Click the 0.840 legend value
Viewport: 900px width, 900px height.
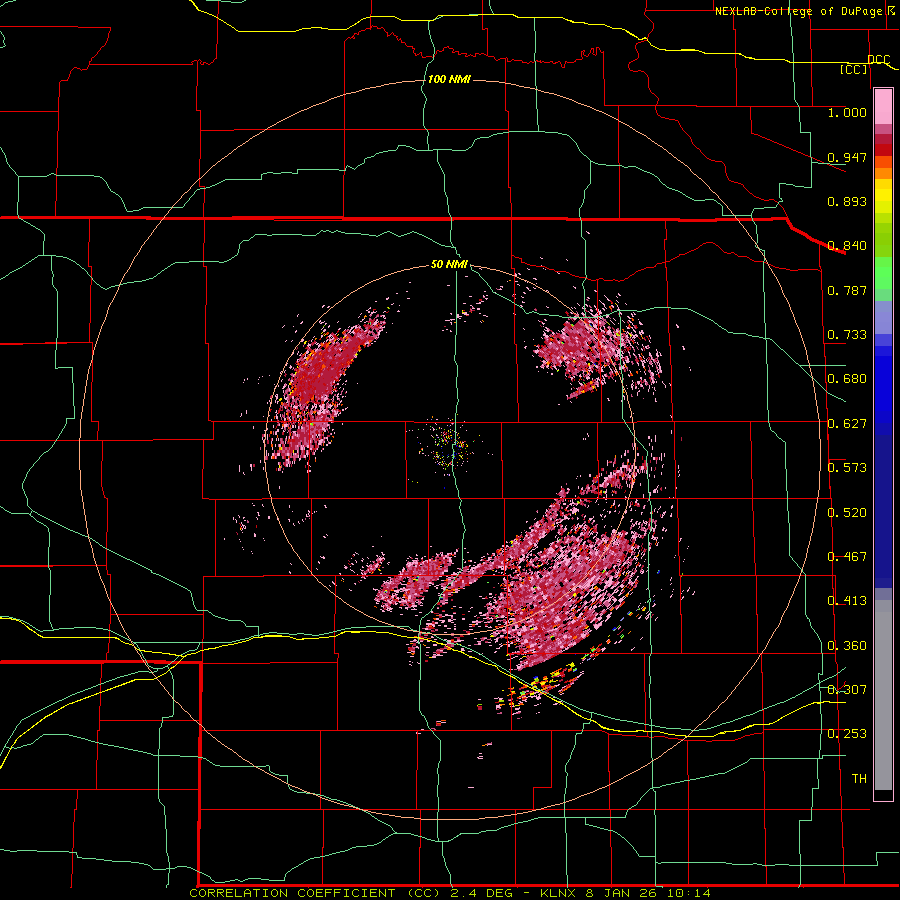[x=847, y=246]
